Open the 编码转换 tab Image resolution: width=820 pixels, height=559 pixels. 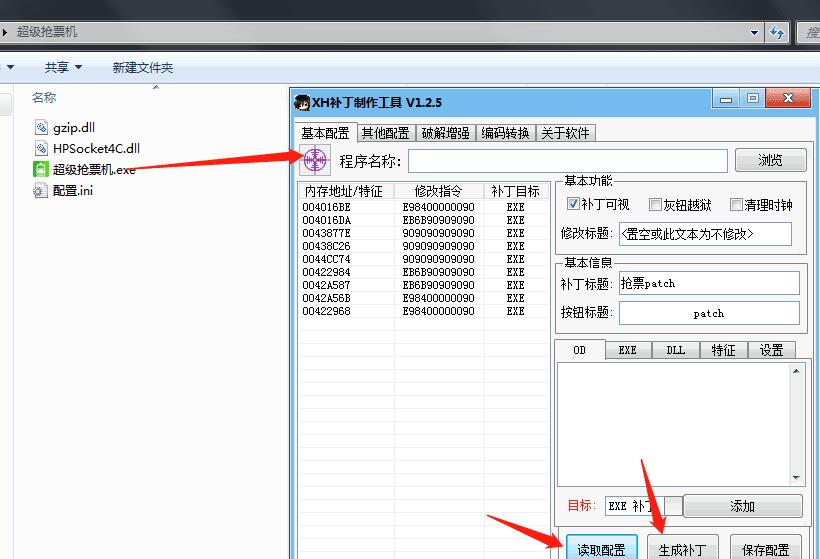click(505, 133)
